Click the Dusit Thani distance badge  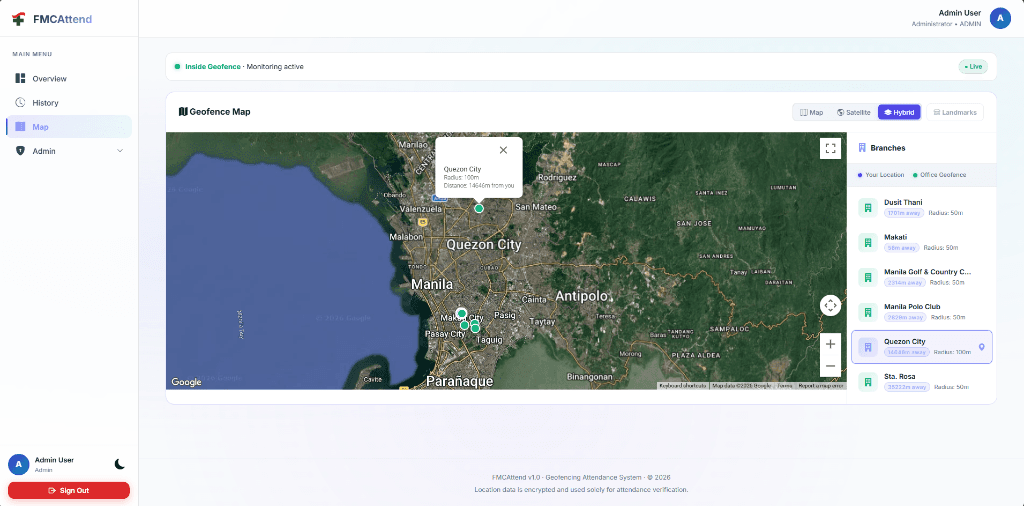pyautogui.click(x=904, y=213)
